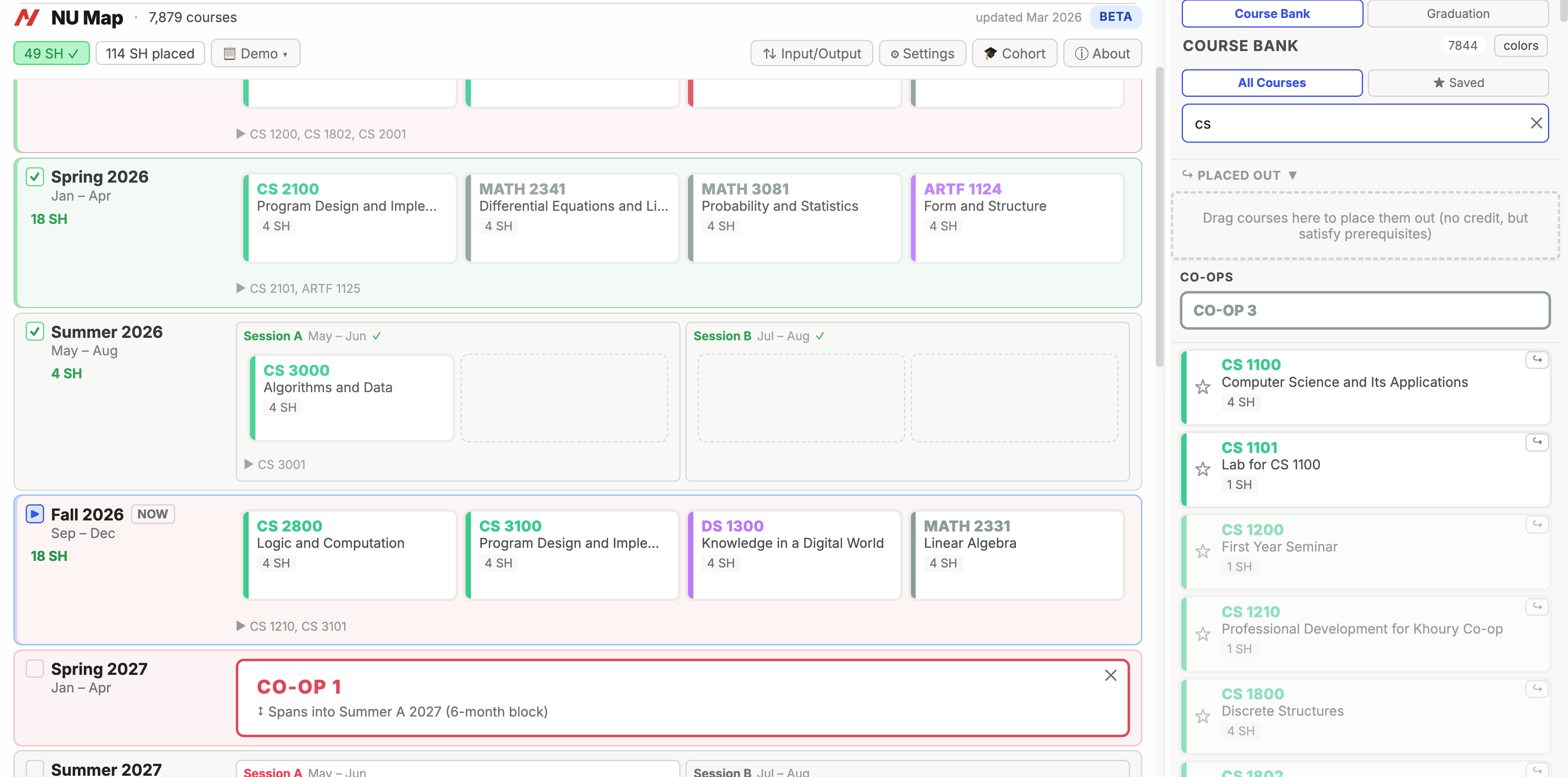
Task: Select the CS 2800 Logic and Computation card
Action: (x=350, y=555)
